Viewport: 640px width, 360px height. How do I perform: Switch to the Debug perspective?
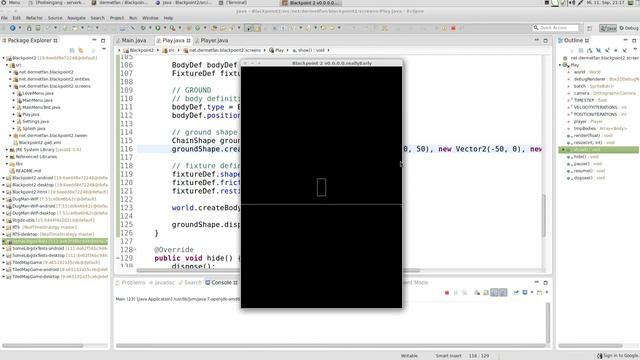click(x=629, y=28)
